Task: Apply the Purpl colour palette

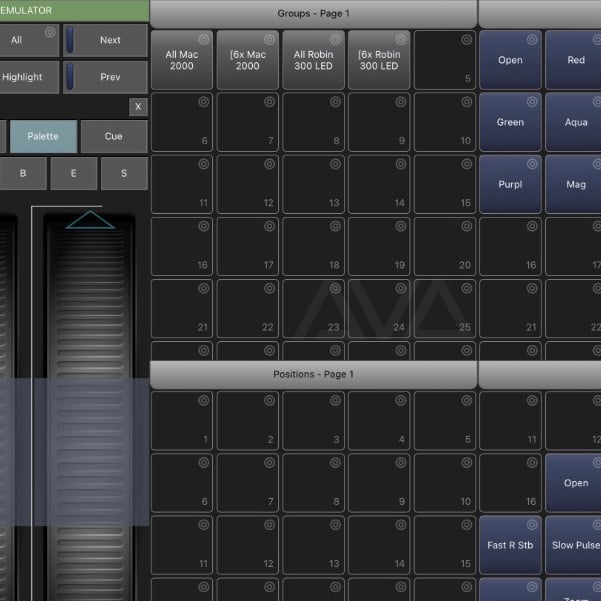Action: pos(510,184)
